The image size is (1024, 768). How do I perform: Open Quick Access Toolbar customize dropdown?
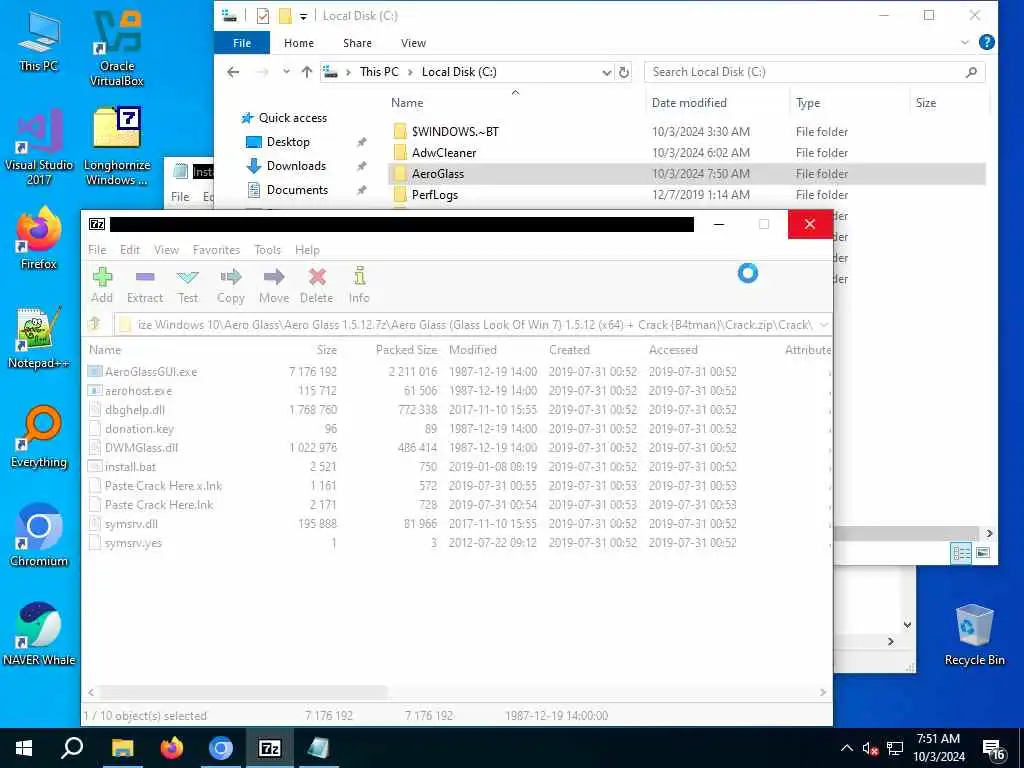(303, 16)
